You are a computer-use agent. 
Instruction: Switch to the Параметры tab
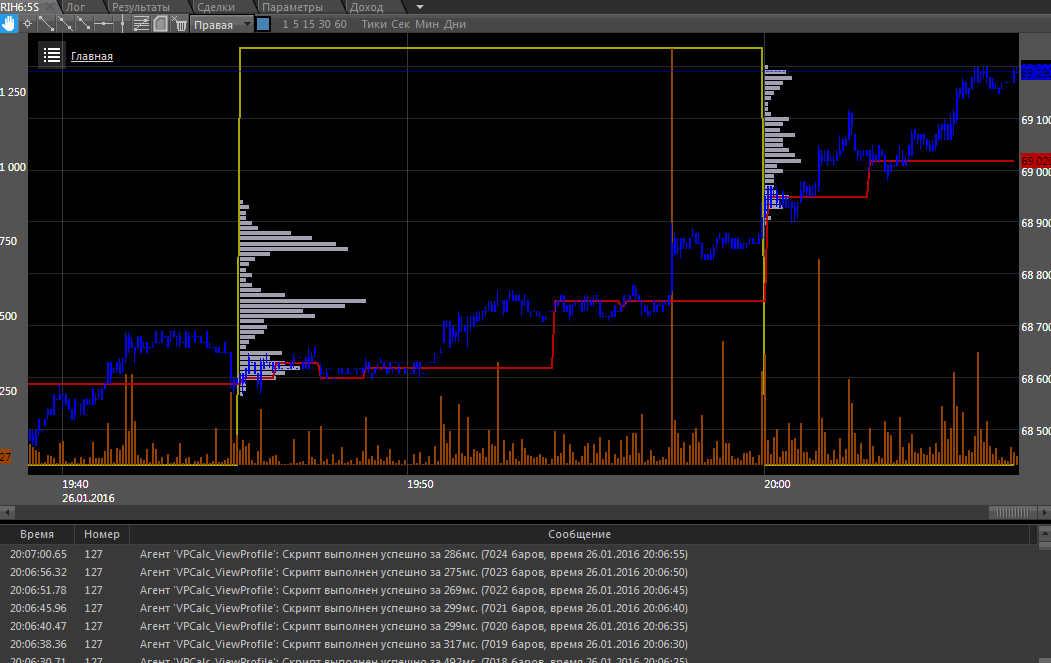pyautogui.click(x=292, y=7)
